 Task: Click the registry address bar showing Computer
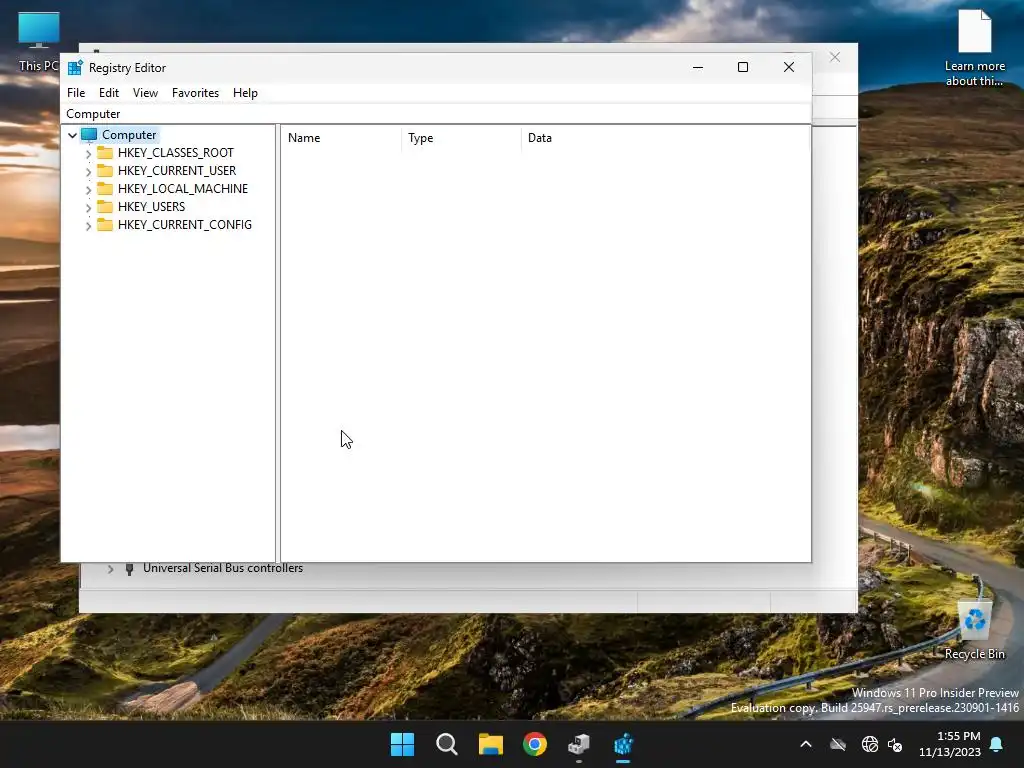(x=436, y=114)
